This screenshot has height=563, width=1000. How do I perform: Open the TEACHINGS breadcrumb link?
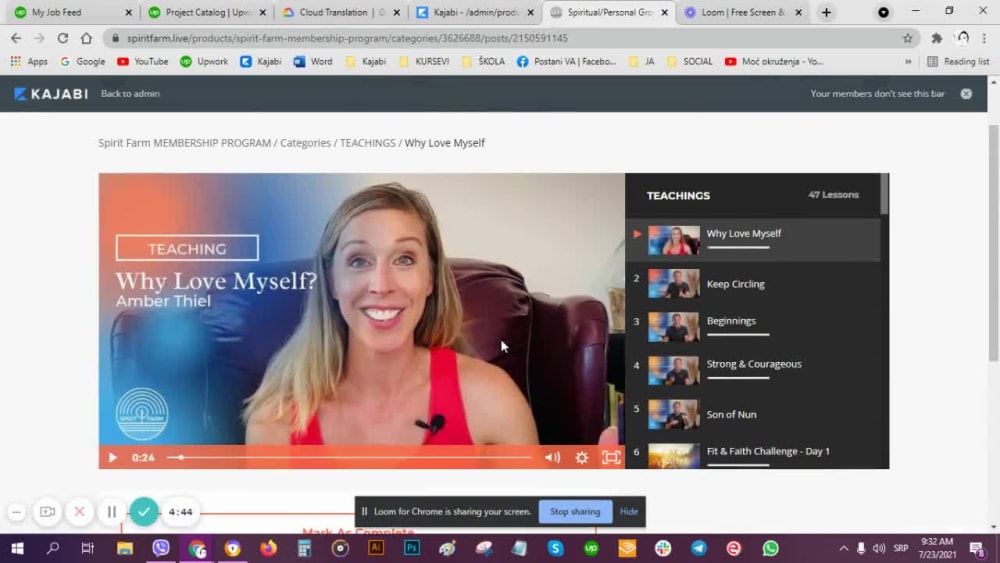coord(367,143)
